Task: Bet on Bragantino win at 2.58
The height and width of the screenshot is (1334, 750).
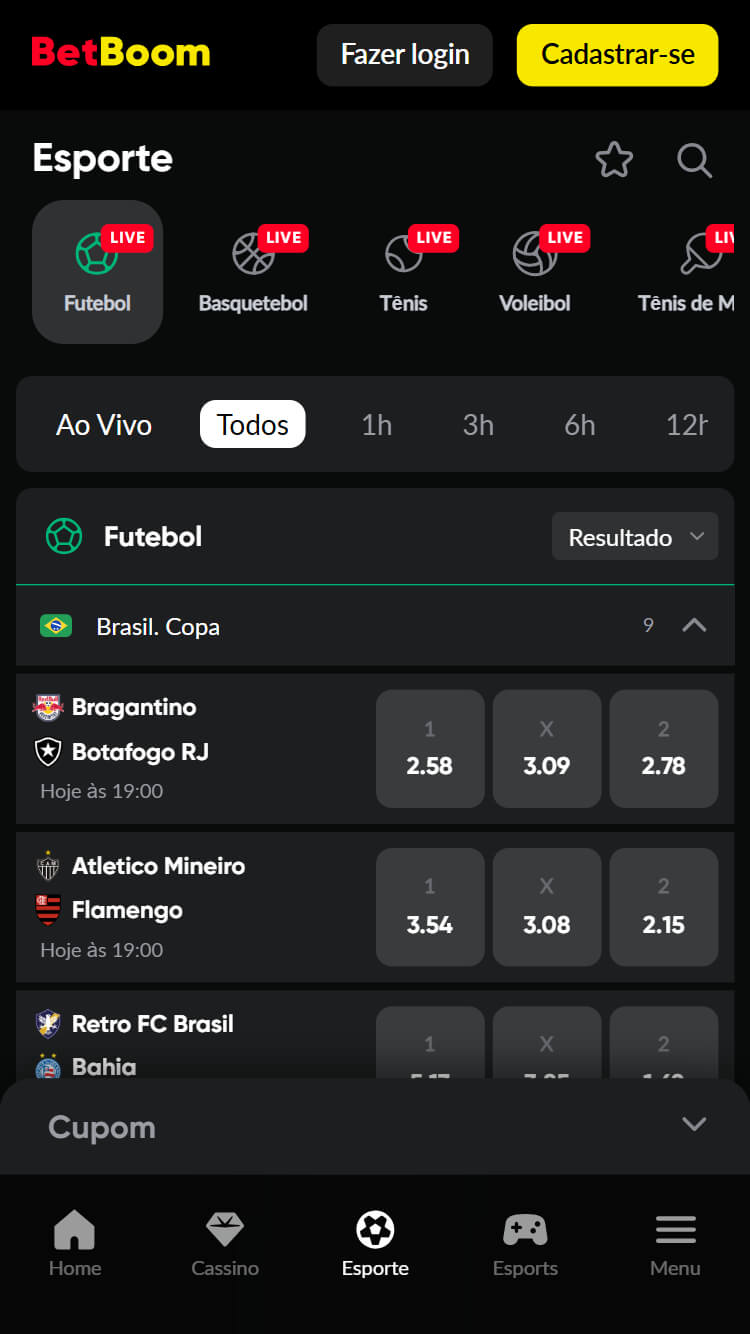Action: point(430,749)
